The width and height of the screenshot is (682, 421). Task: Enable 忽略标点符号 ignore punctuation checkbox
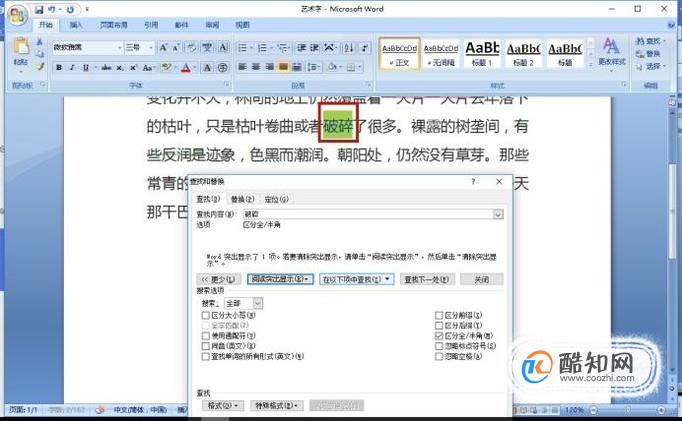pos(439,346)
